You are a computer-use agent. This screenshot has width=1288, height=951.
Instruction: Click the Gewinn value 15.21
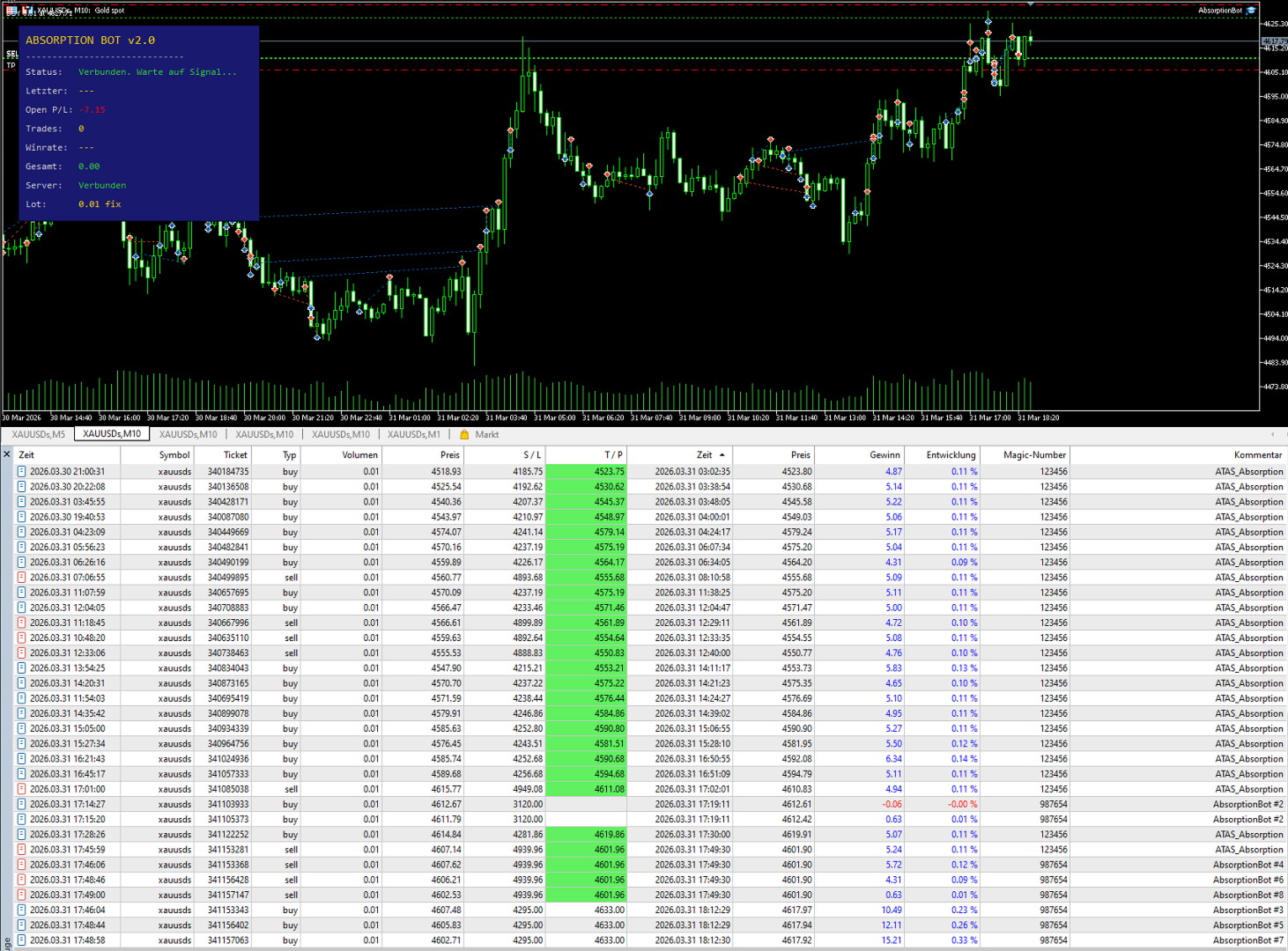pyautogui.click(x=892, y=940)
